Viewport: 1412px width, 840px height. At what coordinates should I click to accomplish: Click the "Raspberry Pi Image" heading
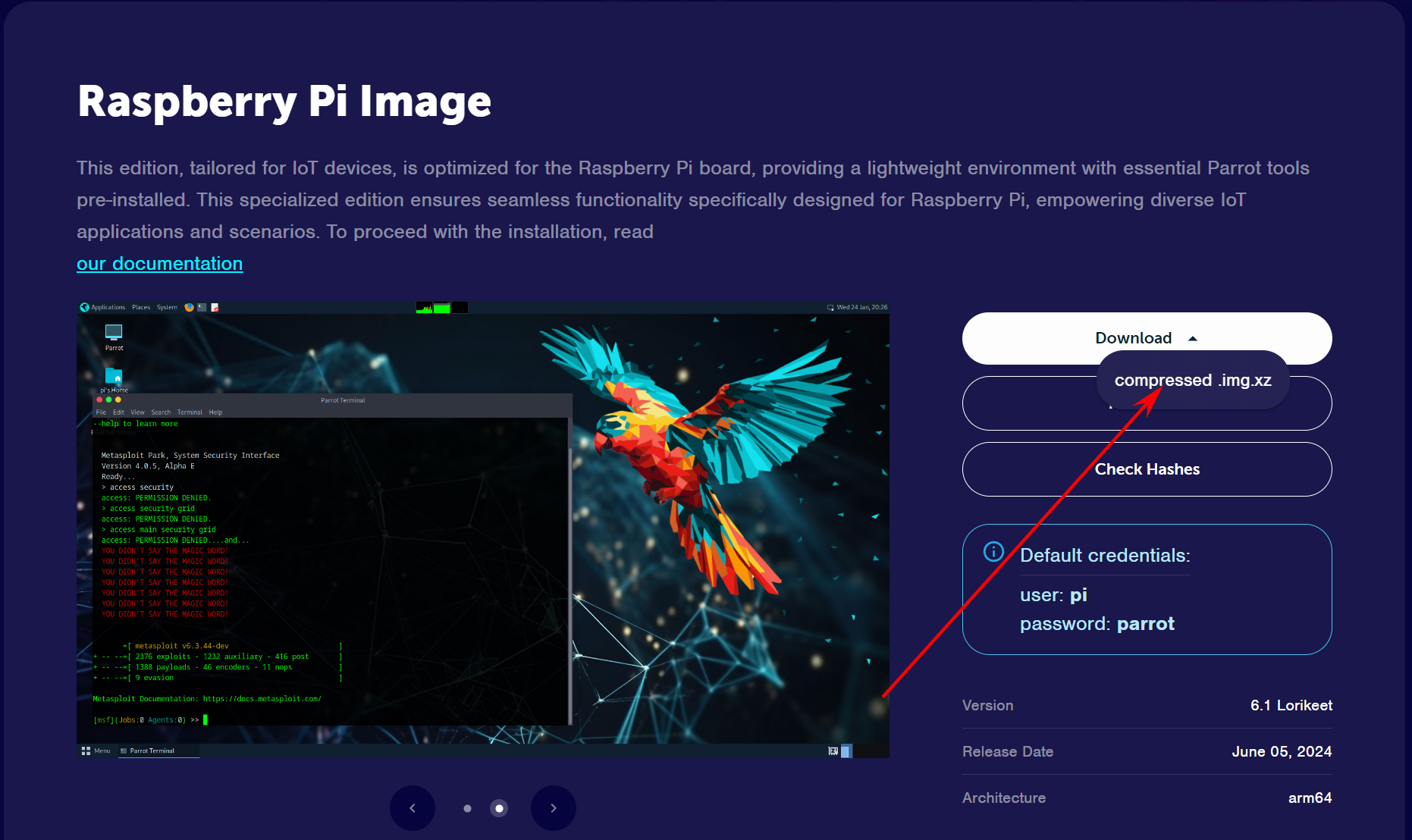click(284, 101)
